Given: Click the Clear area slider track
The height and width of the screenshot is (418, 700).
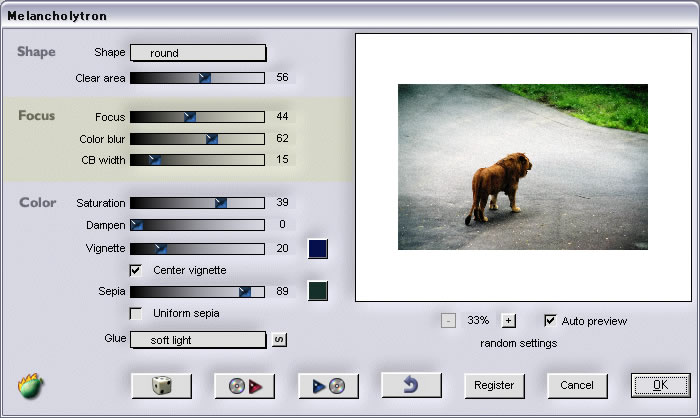Looking at the screenshot, I should [x=197, y=78].
